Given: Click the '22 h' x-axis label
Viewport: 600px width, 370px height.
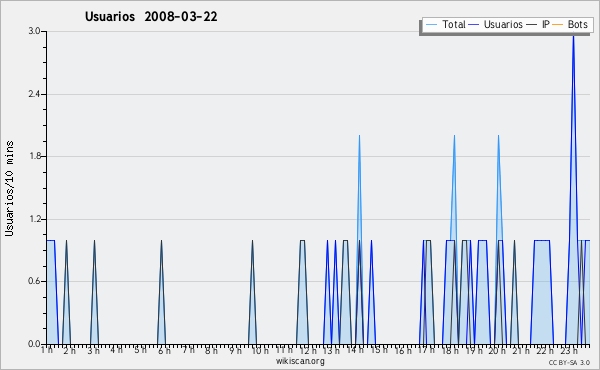Looking at the screenshot, I should 545,351.
